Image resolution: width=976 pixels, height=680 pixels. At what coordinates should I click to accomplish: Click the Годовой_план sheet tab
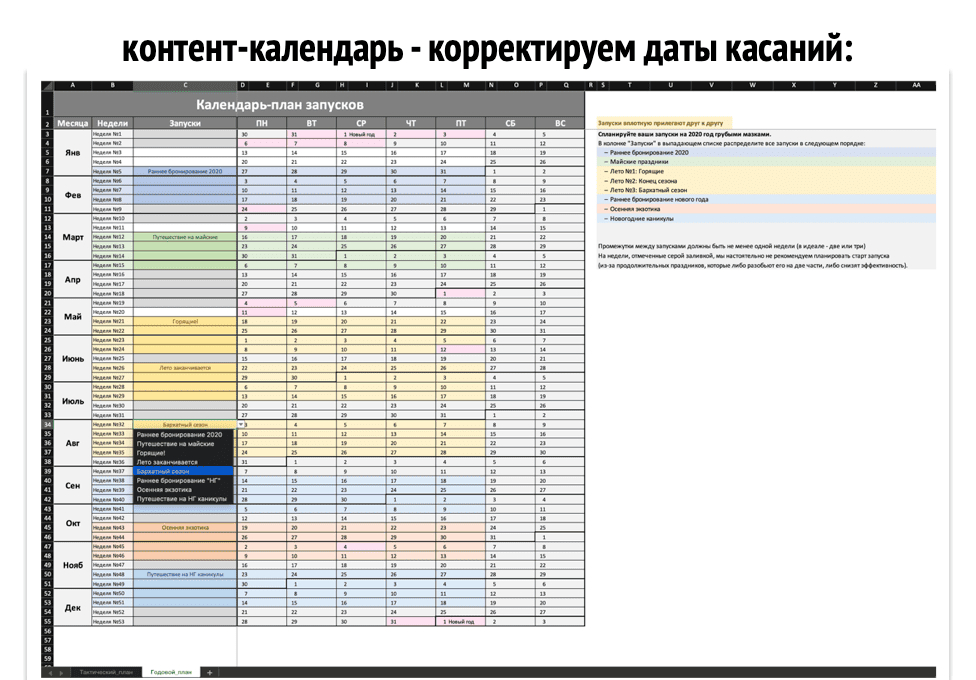click(170, 672)
